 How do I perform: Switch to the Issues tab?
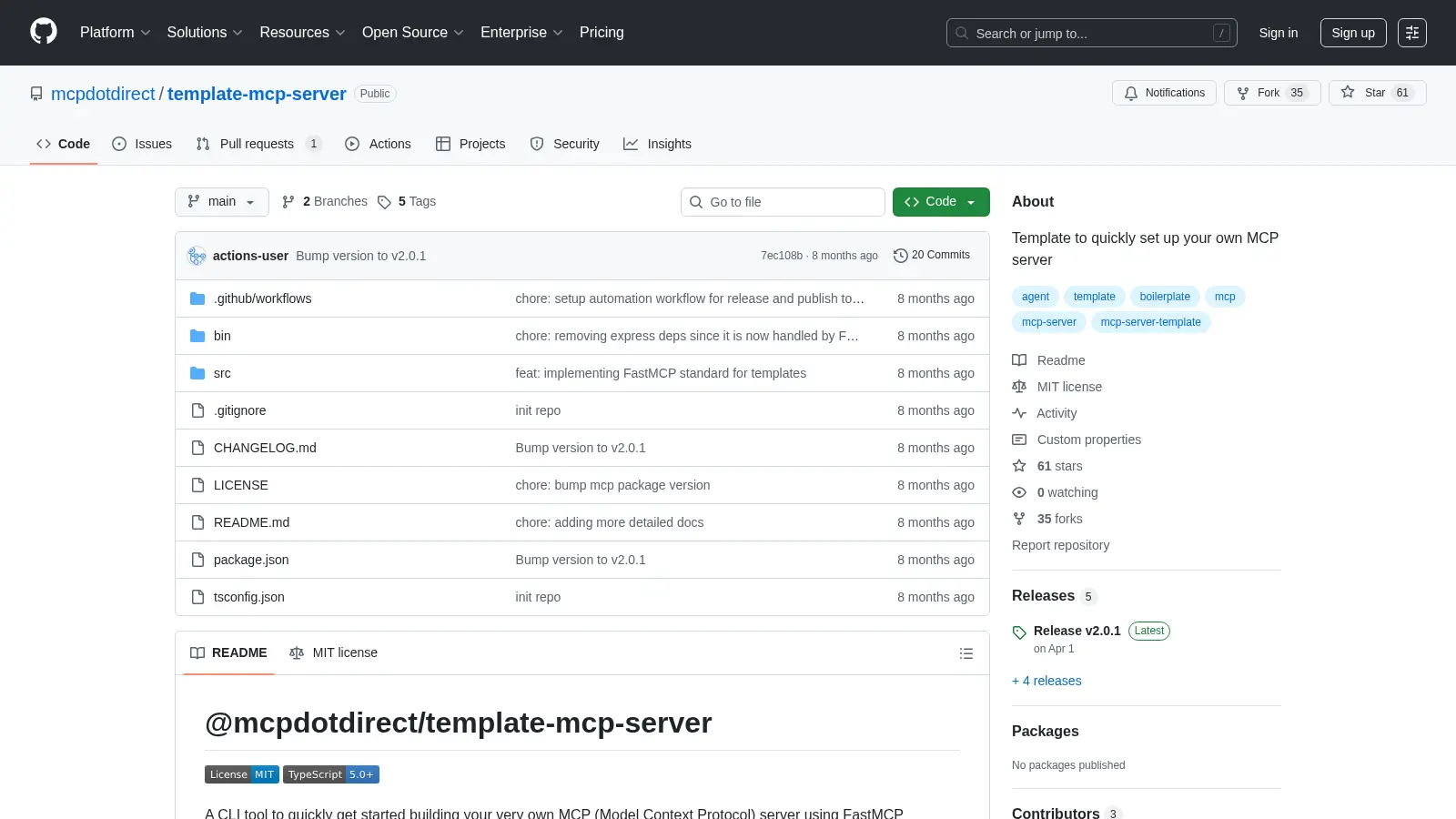coord(142,144)
